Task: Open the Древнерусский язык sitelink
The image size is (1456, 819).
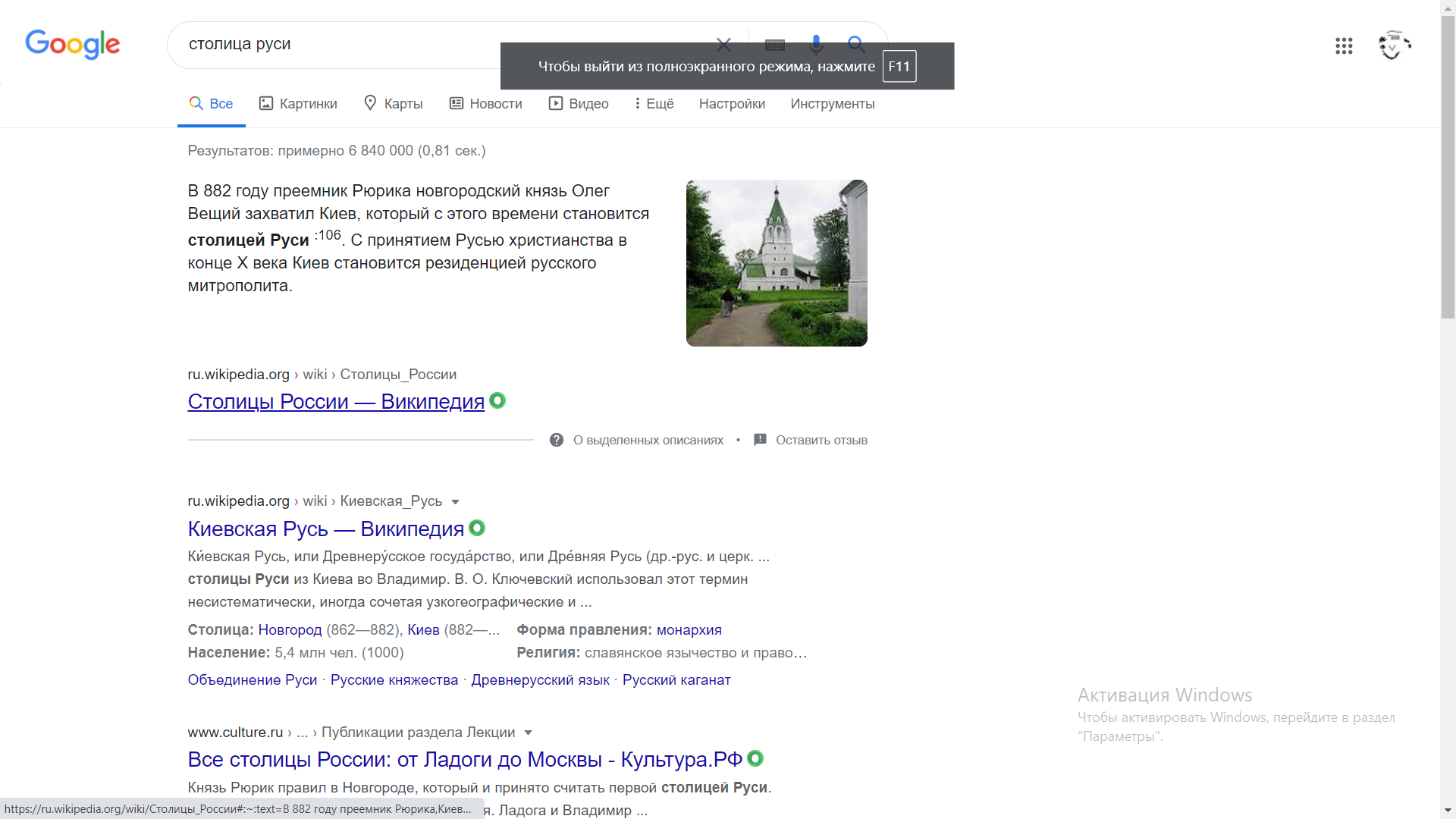Action: [540, 680]
